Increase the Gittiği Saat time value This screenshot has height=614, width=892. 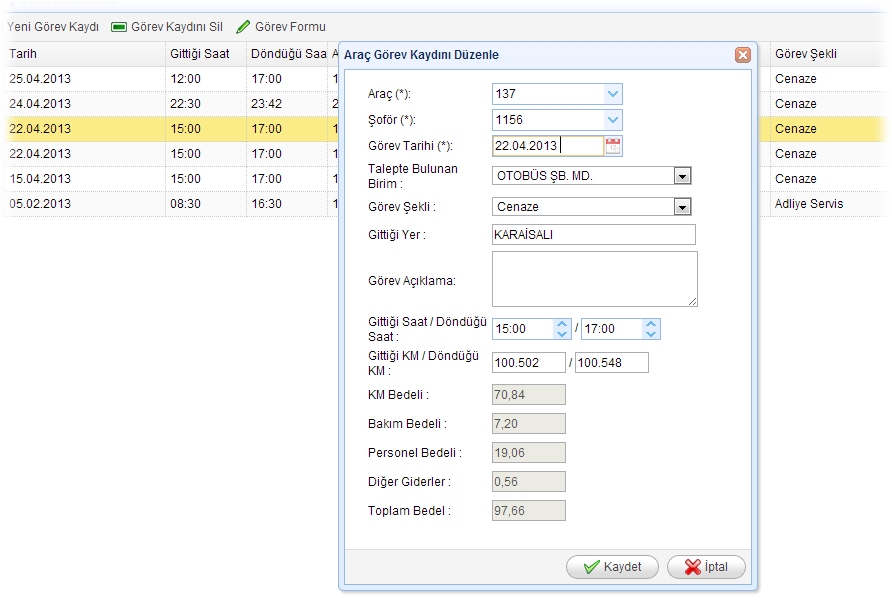[562, 323]
